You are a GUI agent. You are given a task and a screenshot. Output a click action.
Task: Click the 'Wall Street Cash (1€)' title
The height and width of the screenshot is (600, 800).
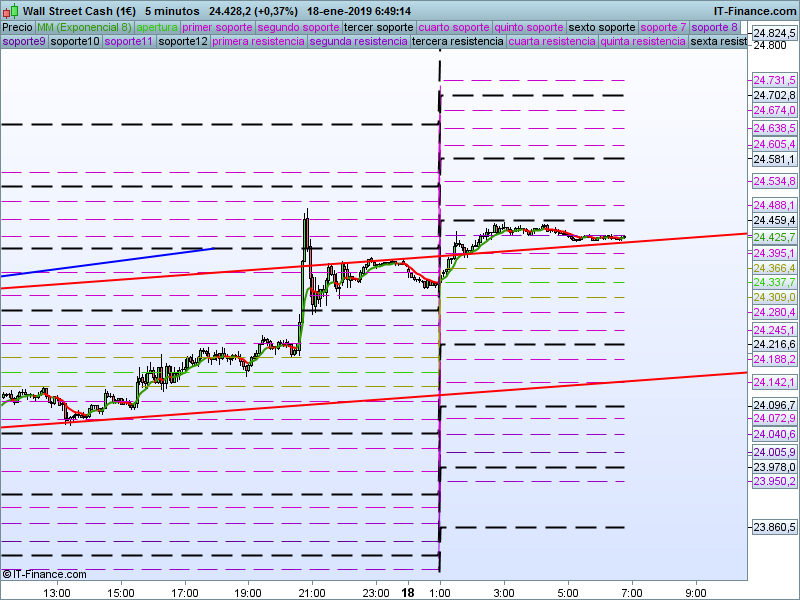click(79, 11)
